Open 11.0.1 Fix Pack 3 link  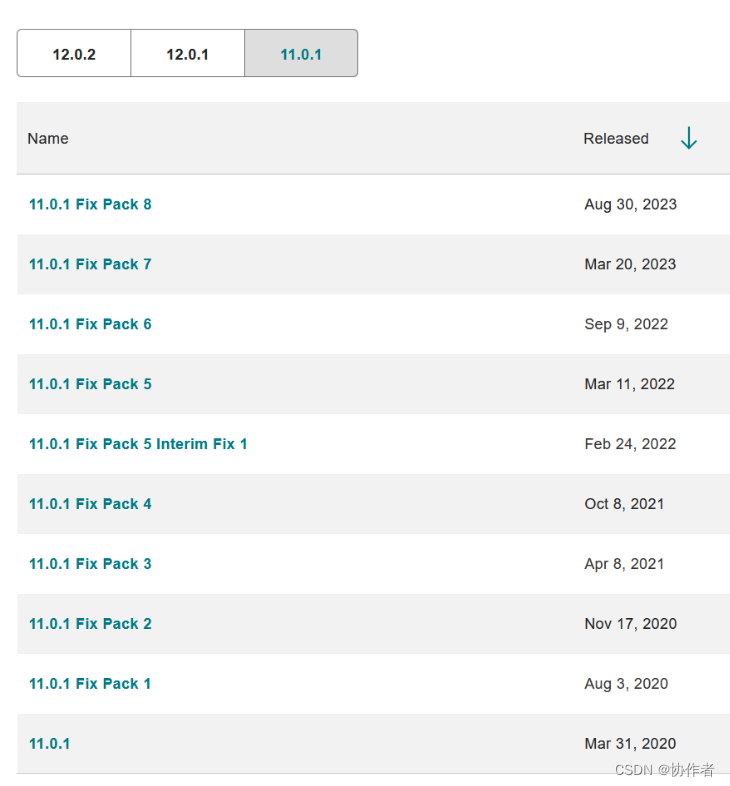click(90, 564)
